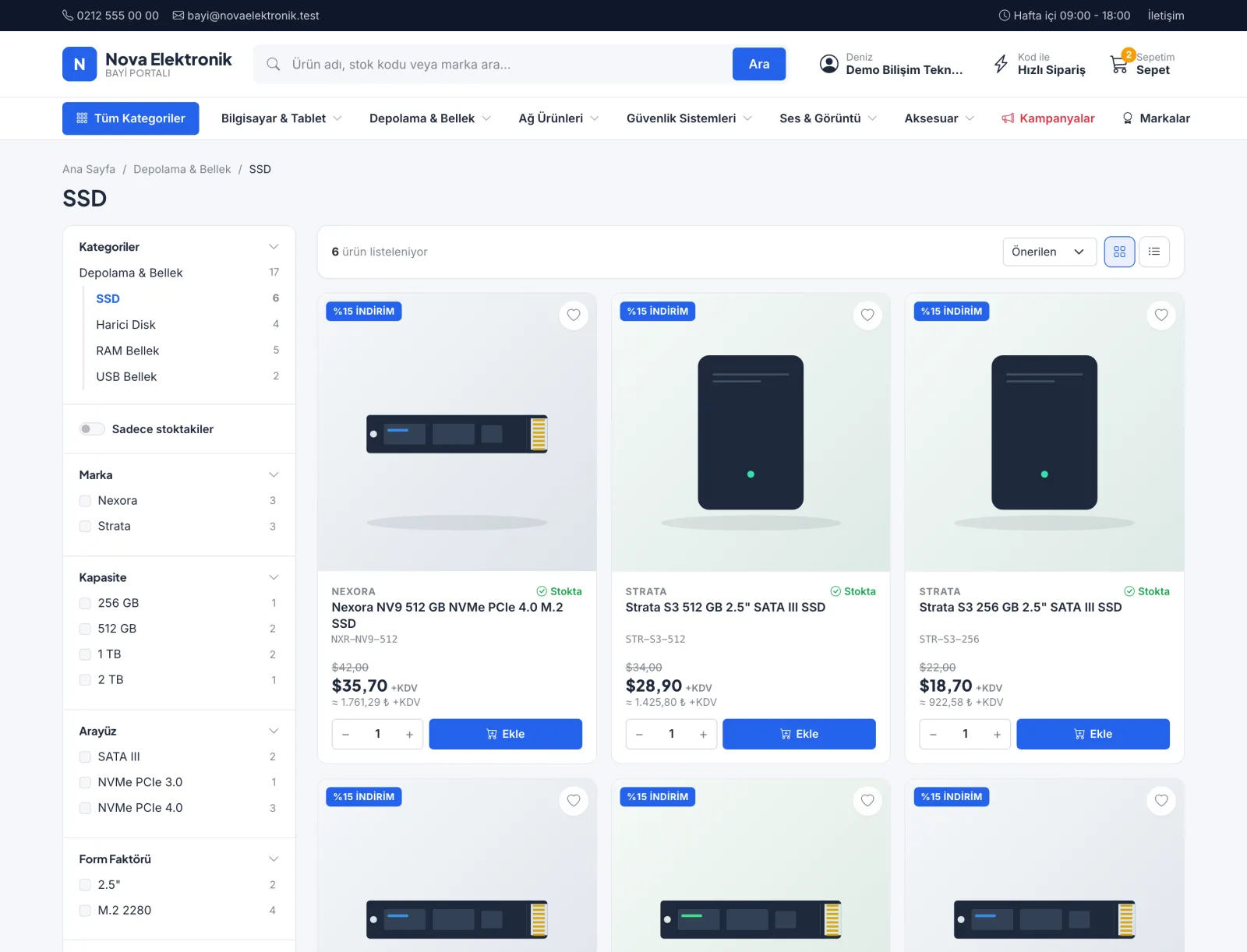Open Tüm Kategoriler button
Viewport: 1247px width, 952px height.
(131, 118)
